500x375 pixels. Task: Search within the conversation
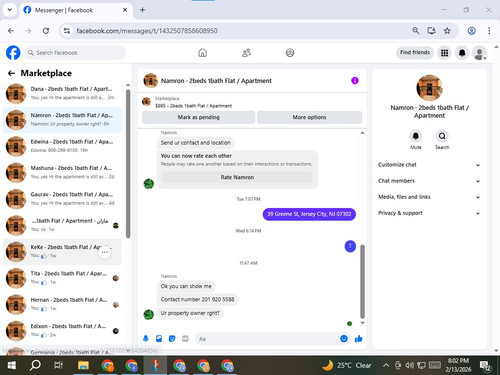tap(442, 136)
